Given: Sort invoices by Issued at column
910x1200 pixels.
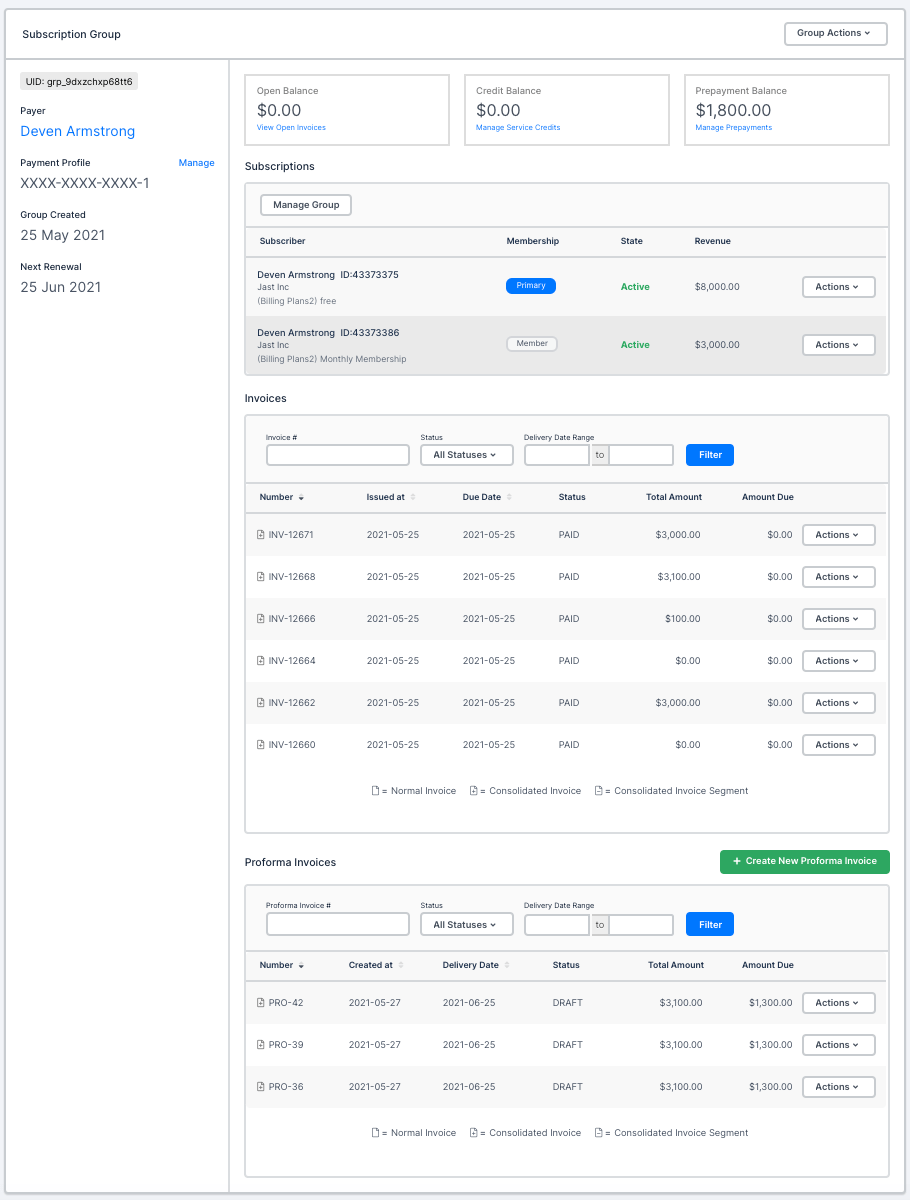Looking at the screenshot, I should point(413,497).
